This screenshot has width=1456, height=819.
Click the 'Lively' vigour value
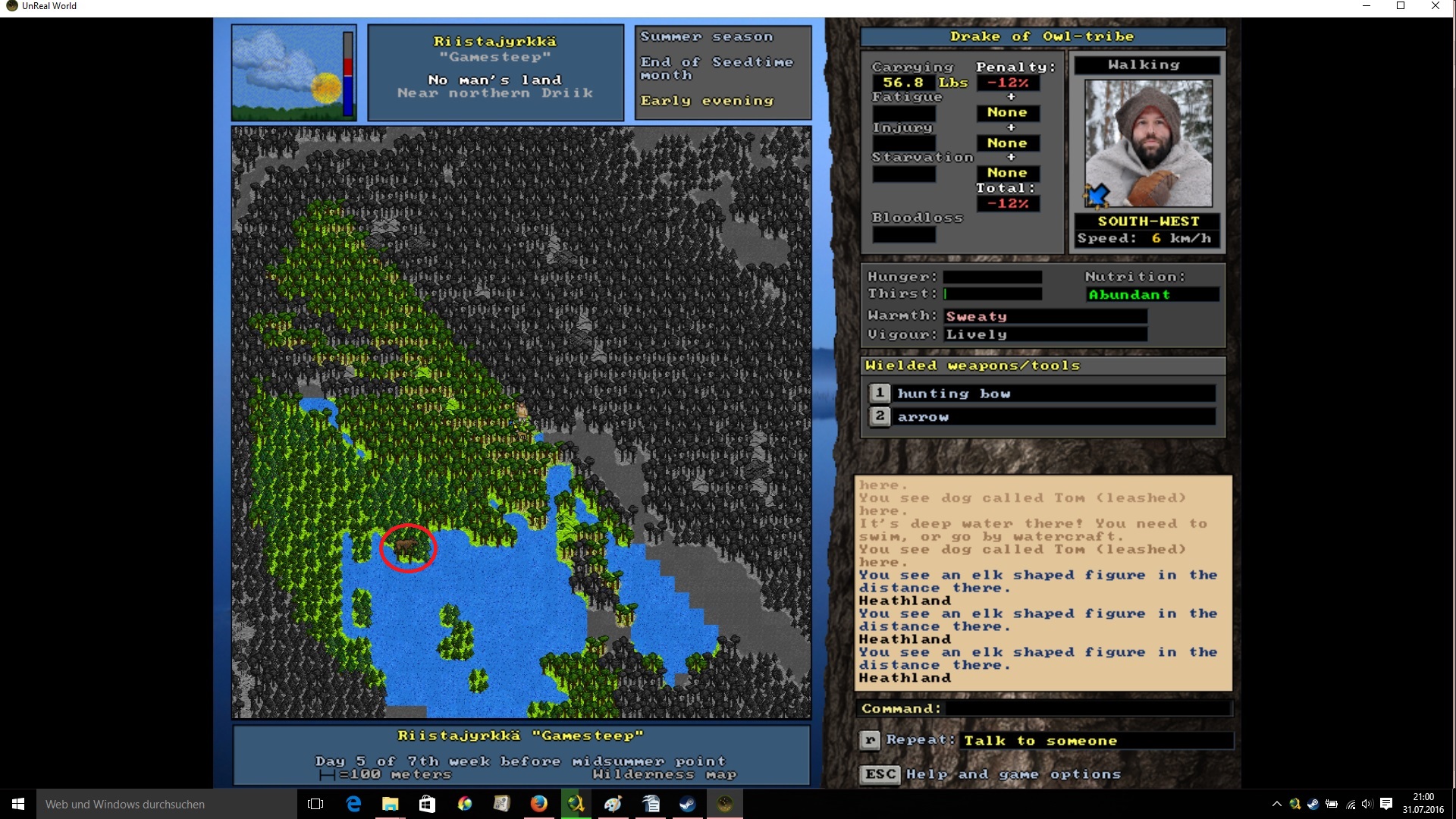[977, 334]
